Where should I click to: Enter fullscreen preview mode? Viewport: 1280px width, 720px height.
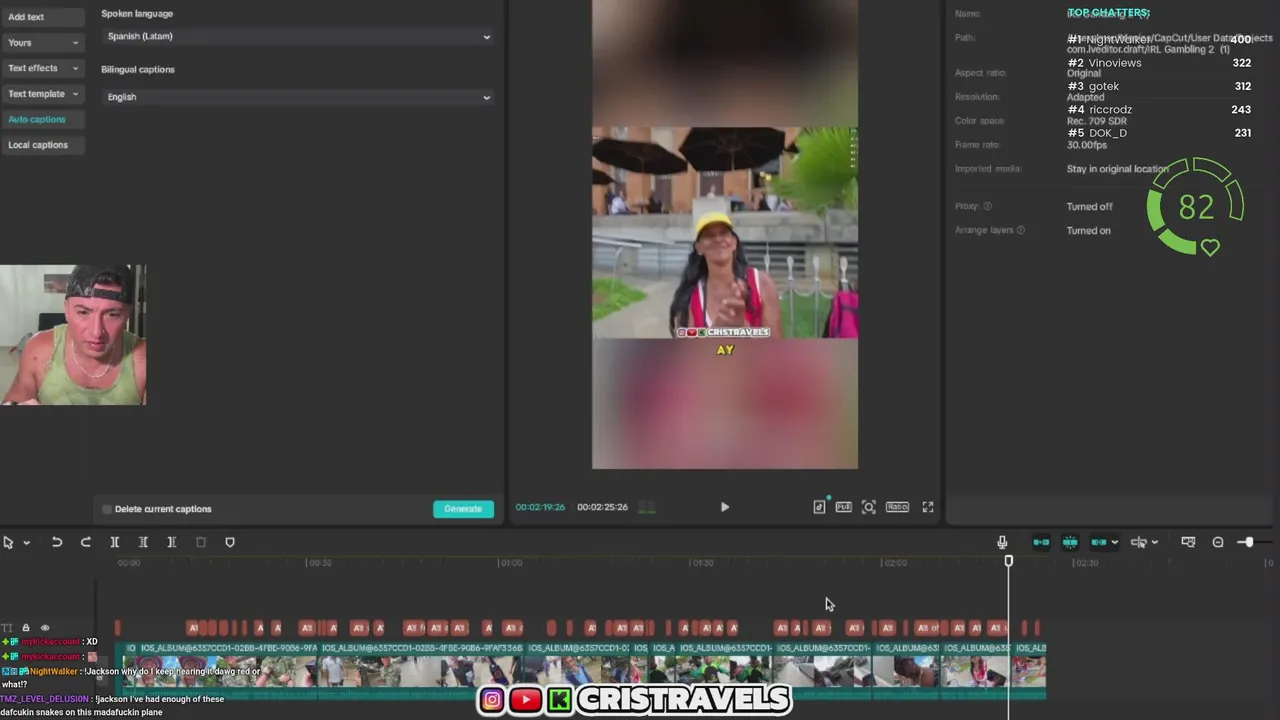[x=928, y=507]
